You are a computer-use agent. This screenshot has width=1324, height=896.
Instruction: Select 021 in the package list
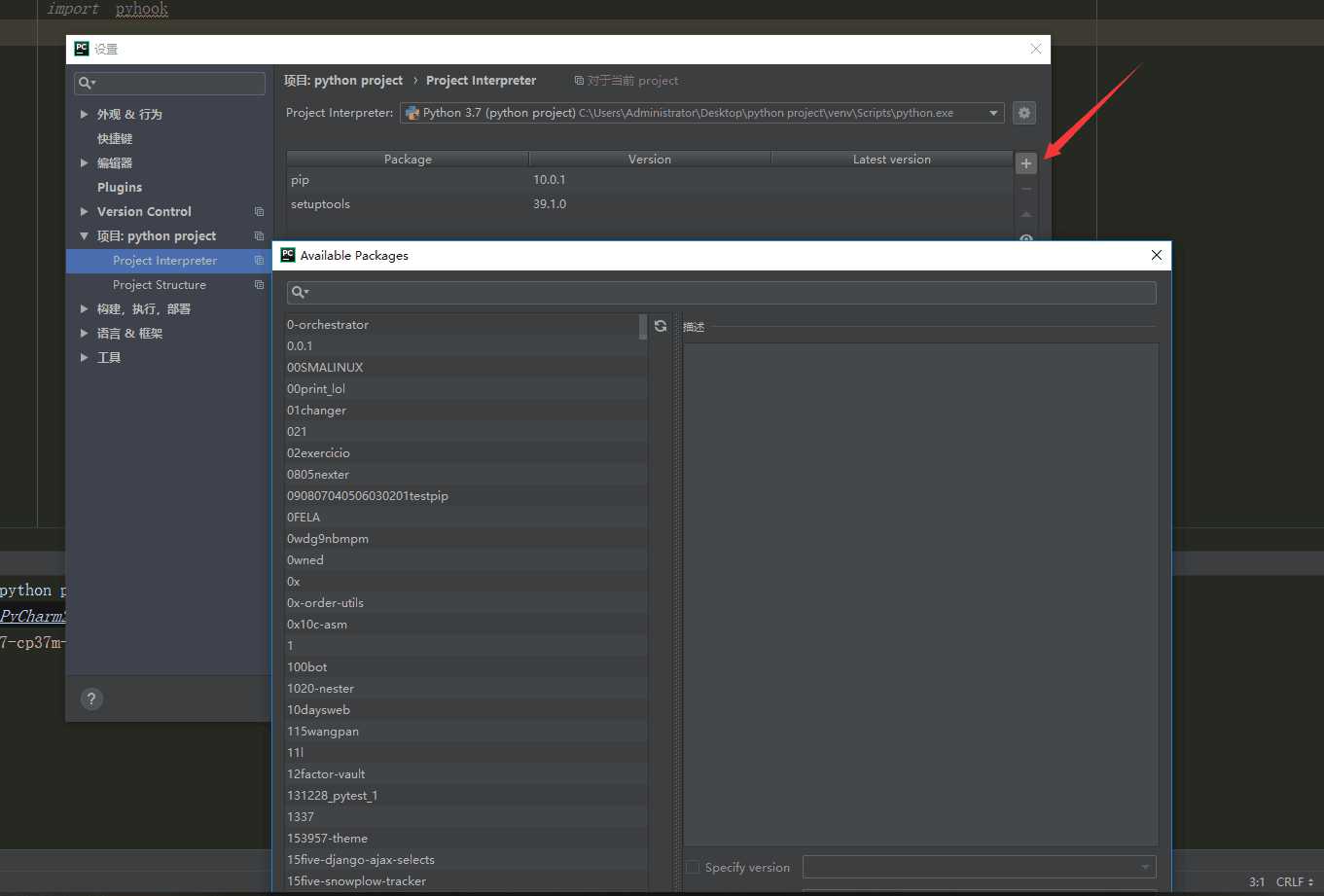467,432
